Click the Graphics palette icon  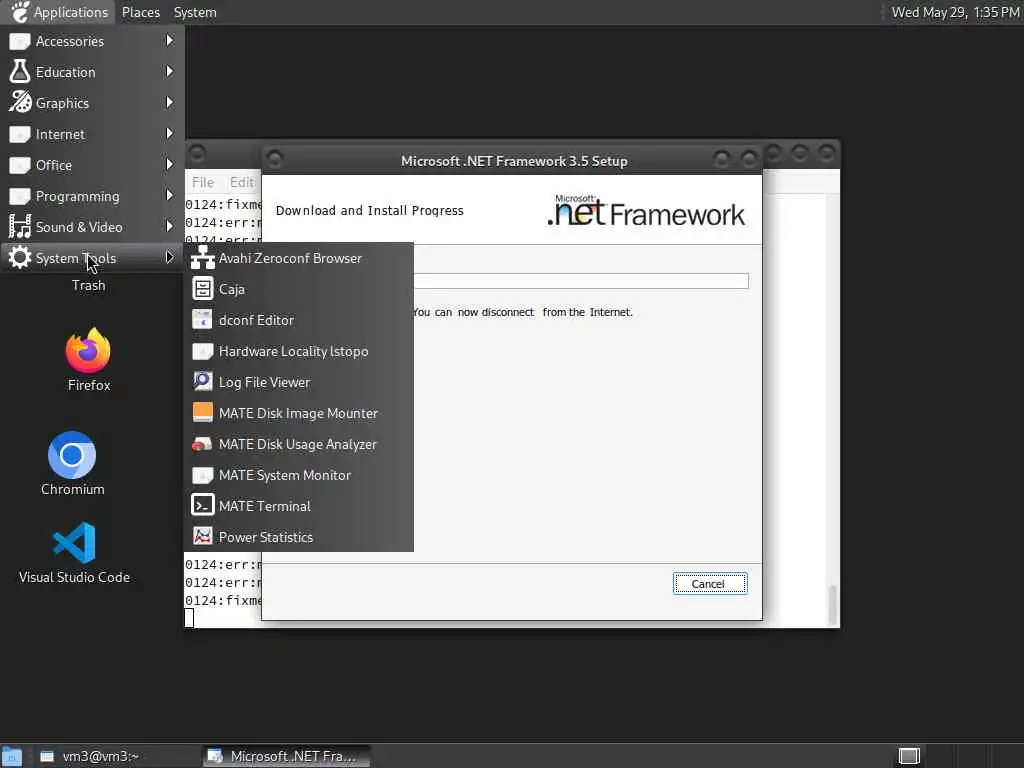[20, 103]
